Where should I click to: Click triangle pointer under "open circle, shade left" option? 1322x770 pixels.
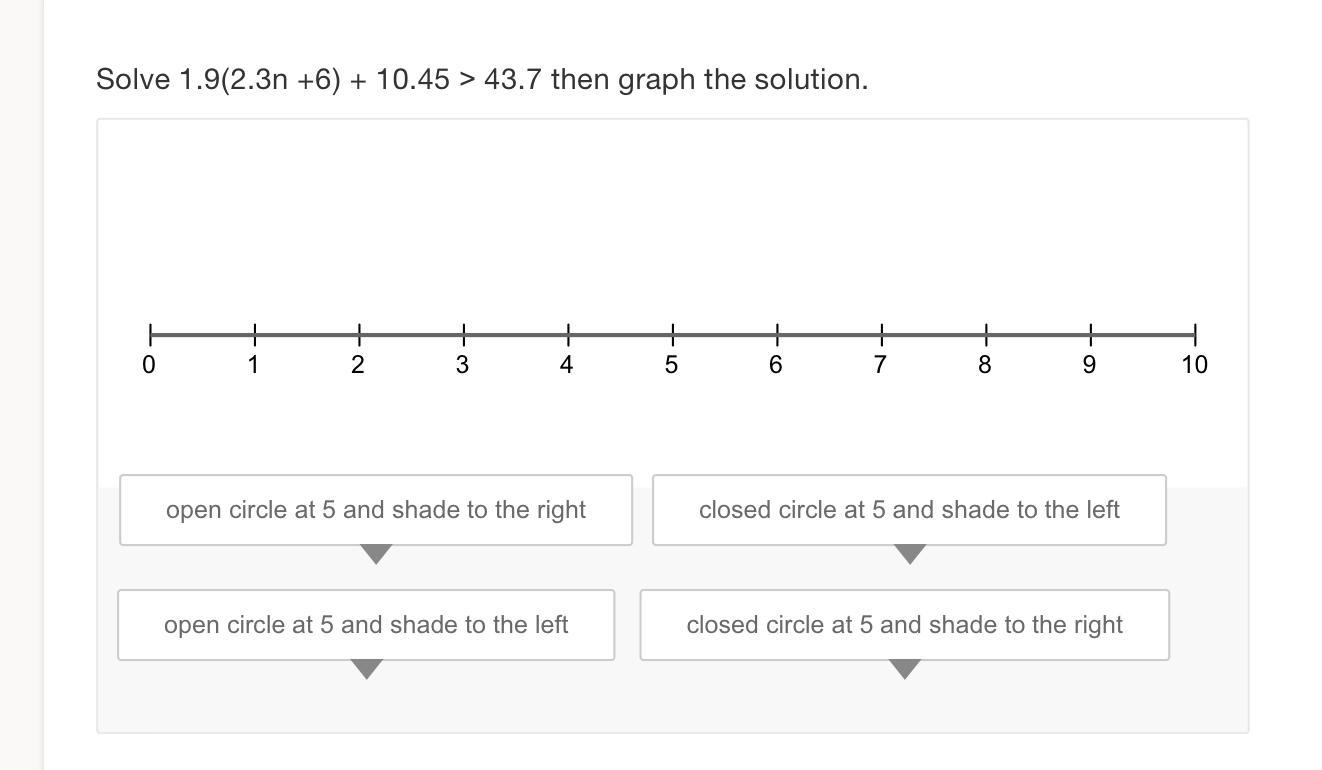[367, 669]
